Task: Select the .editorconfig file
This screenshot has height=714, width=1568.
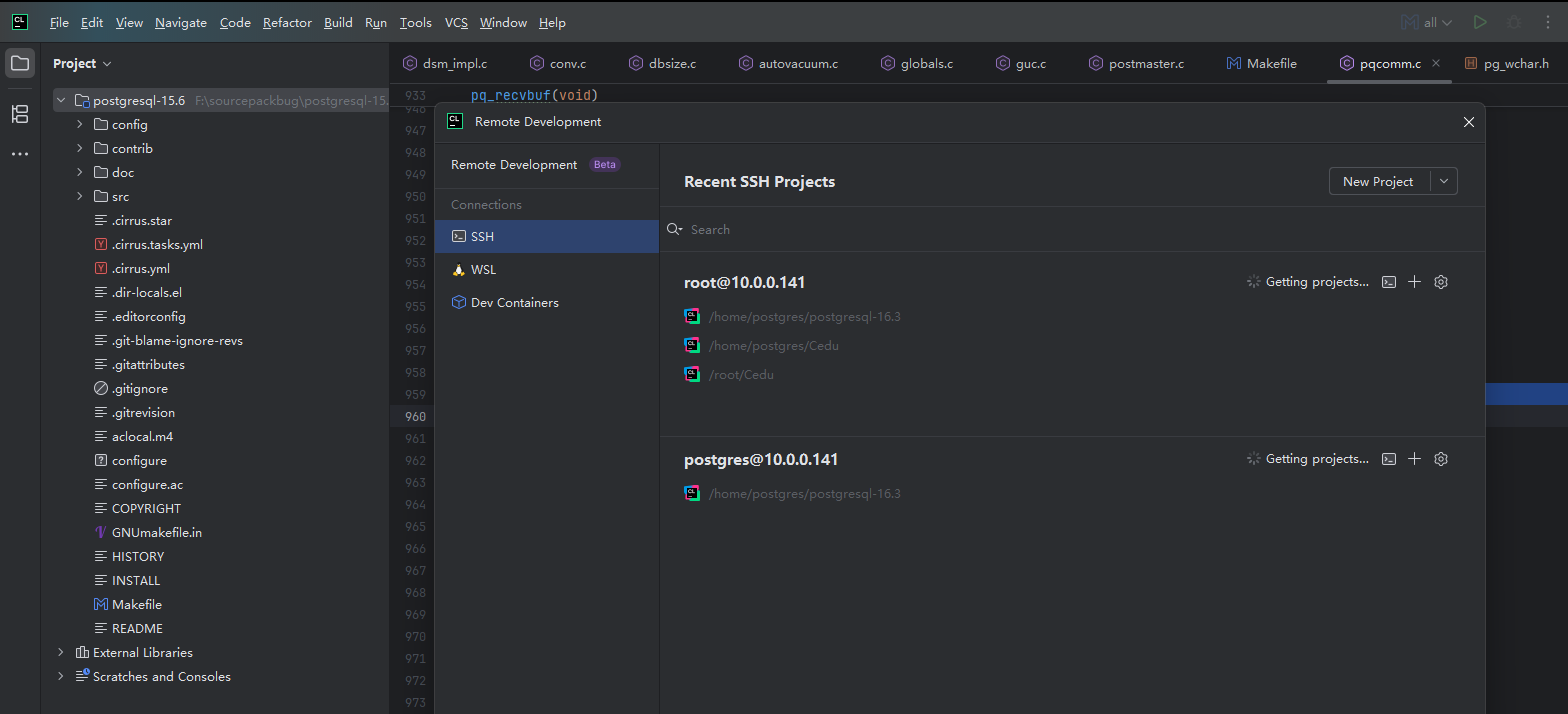Action: [x=139, y=316]
